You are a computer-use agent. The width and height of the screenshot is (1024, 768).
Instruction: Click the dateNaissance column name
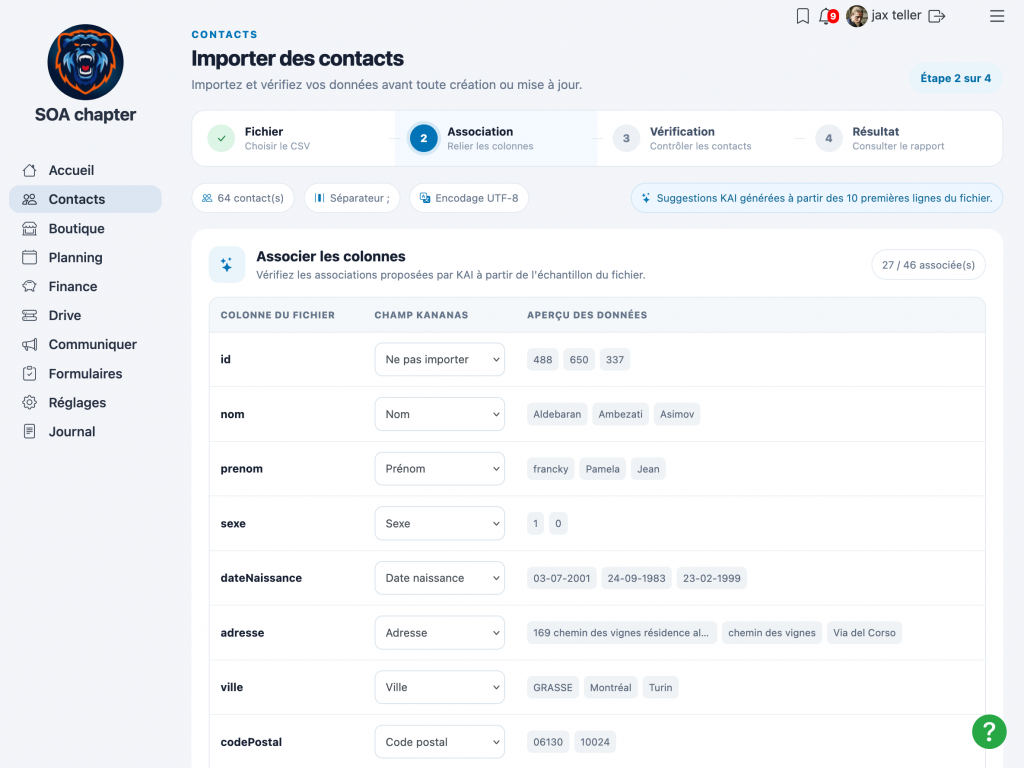coord(261,578)
